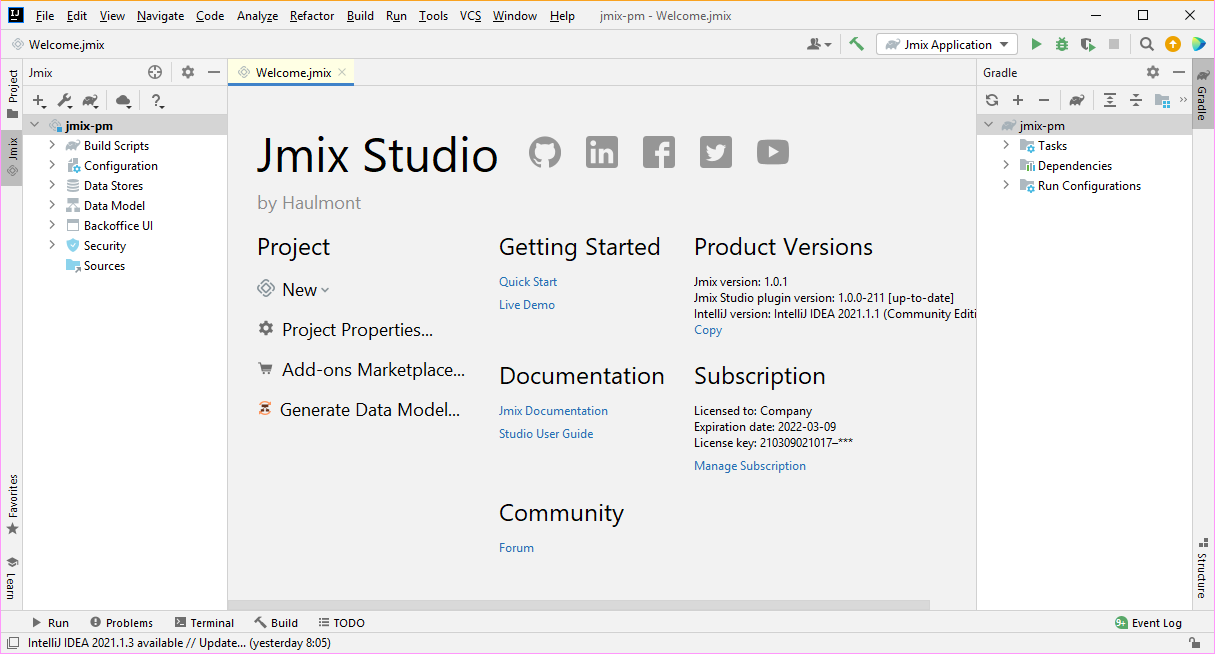This screenshot has height=654, width=1215.
Task: Click the plus icon in Gradle panel
Action: pyautogui.click(x=1018, y=100)
